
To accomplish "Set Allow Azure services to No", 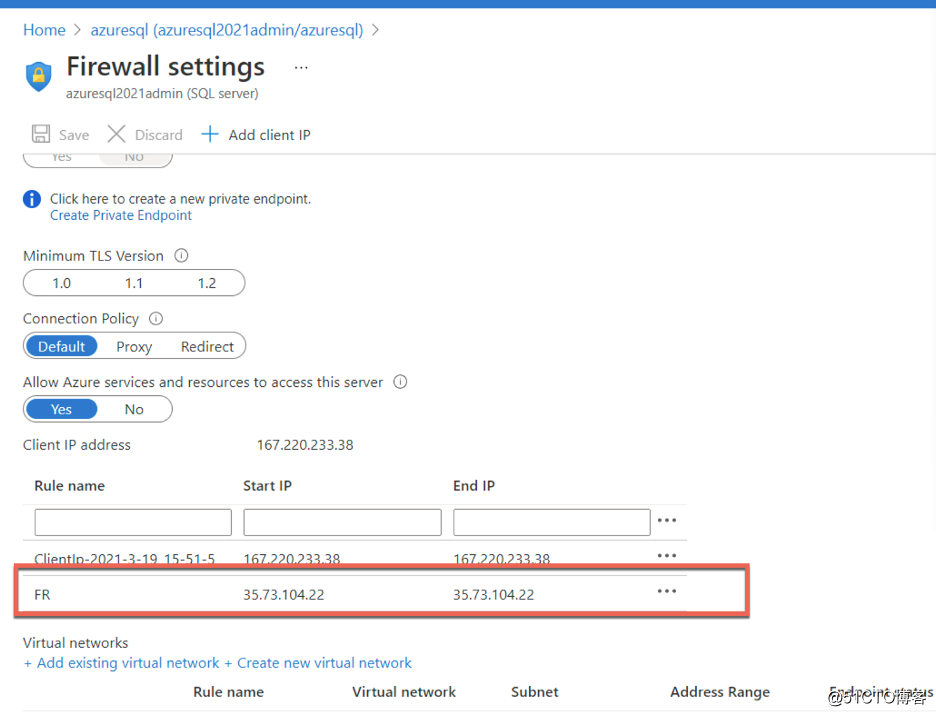I will (134, 409).
